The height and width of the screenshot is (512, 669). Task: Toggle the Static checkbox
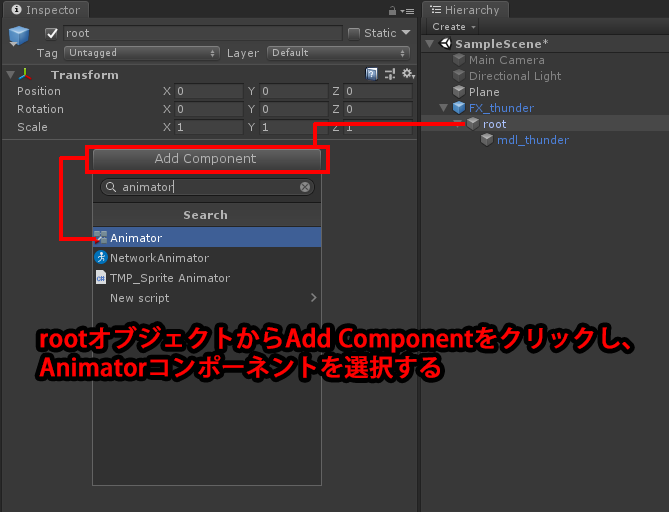coord(354,33)
